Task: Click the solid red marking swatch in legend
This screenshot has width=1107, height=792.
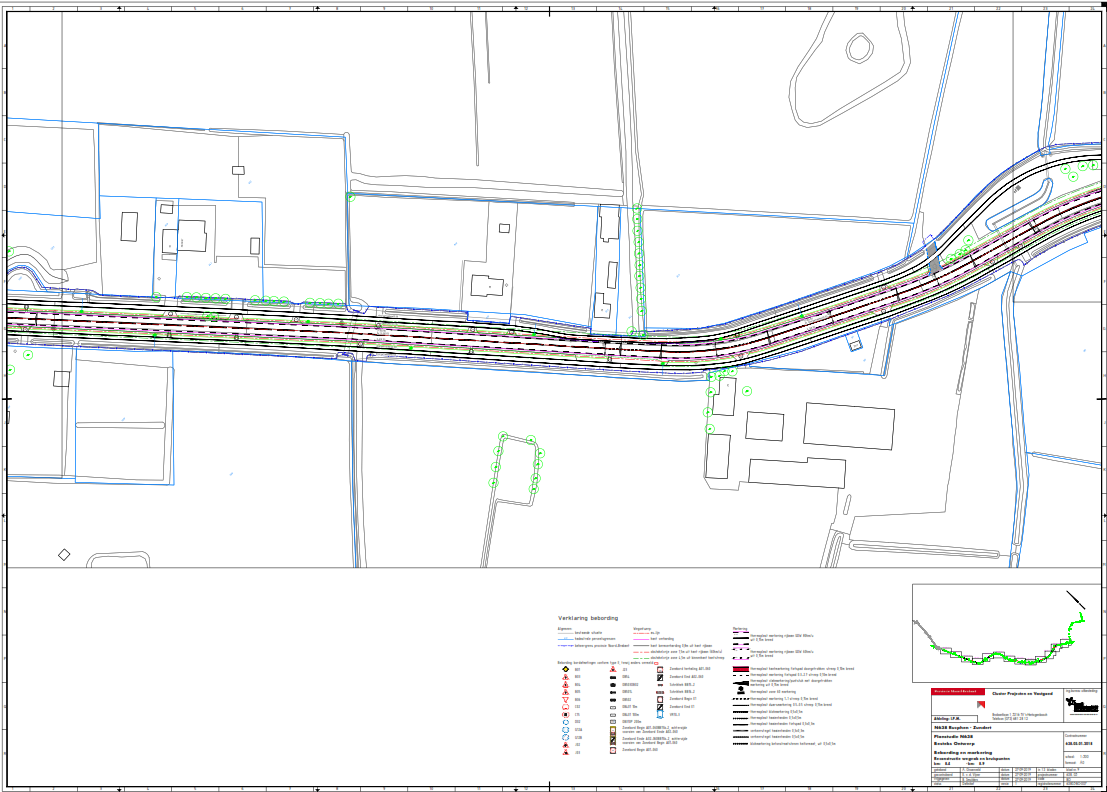Action: tap(740, 668)
